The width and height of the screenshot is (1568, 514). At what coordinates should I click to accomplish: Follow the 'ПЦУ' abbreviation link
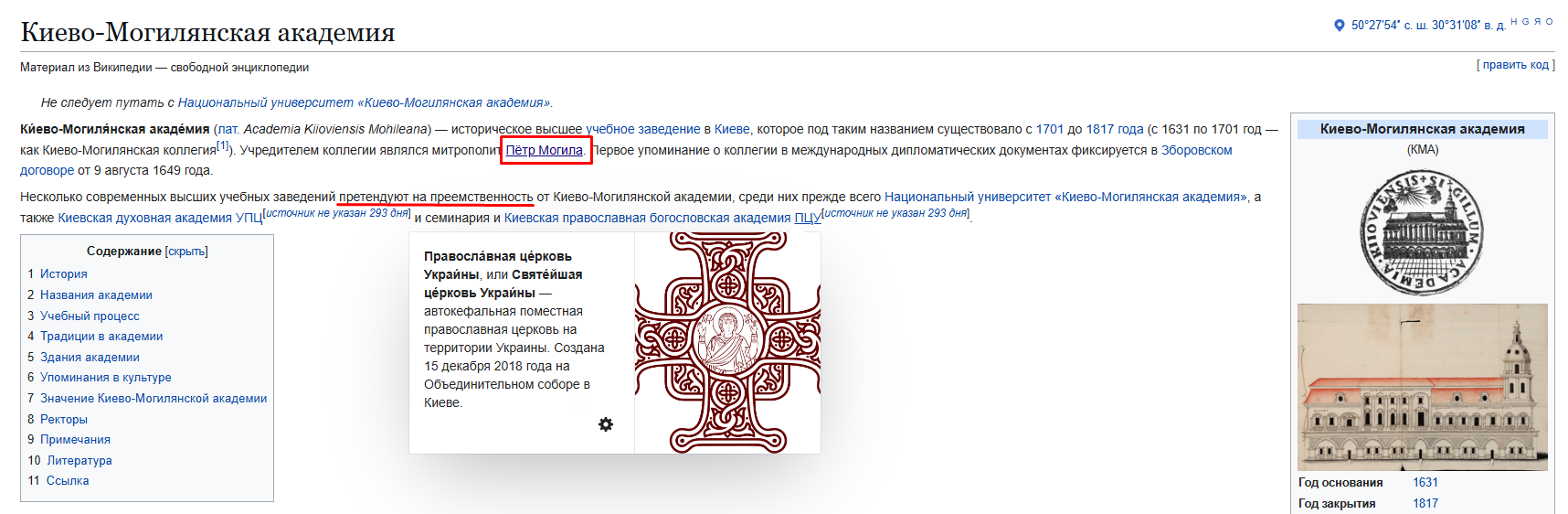(x=807, y=218)
